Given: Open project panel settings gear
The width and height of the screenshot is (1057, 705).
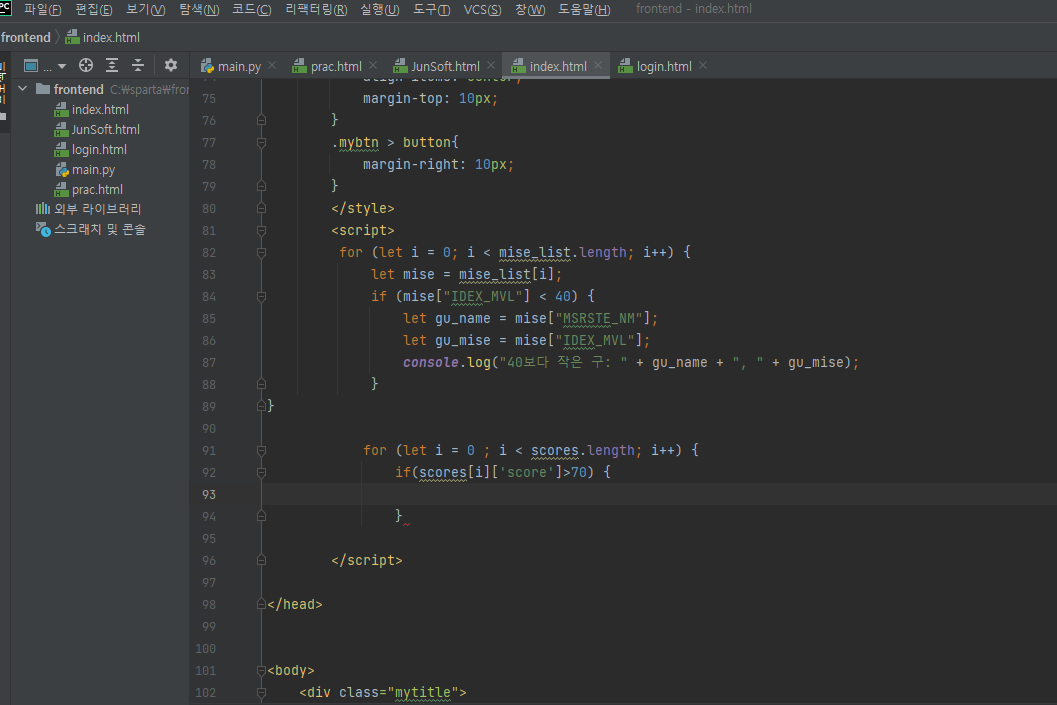Looking at the screenshot, I should tap(171, 65).
